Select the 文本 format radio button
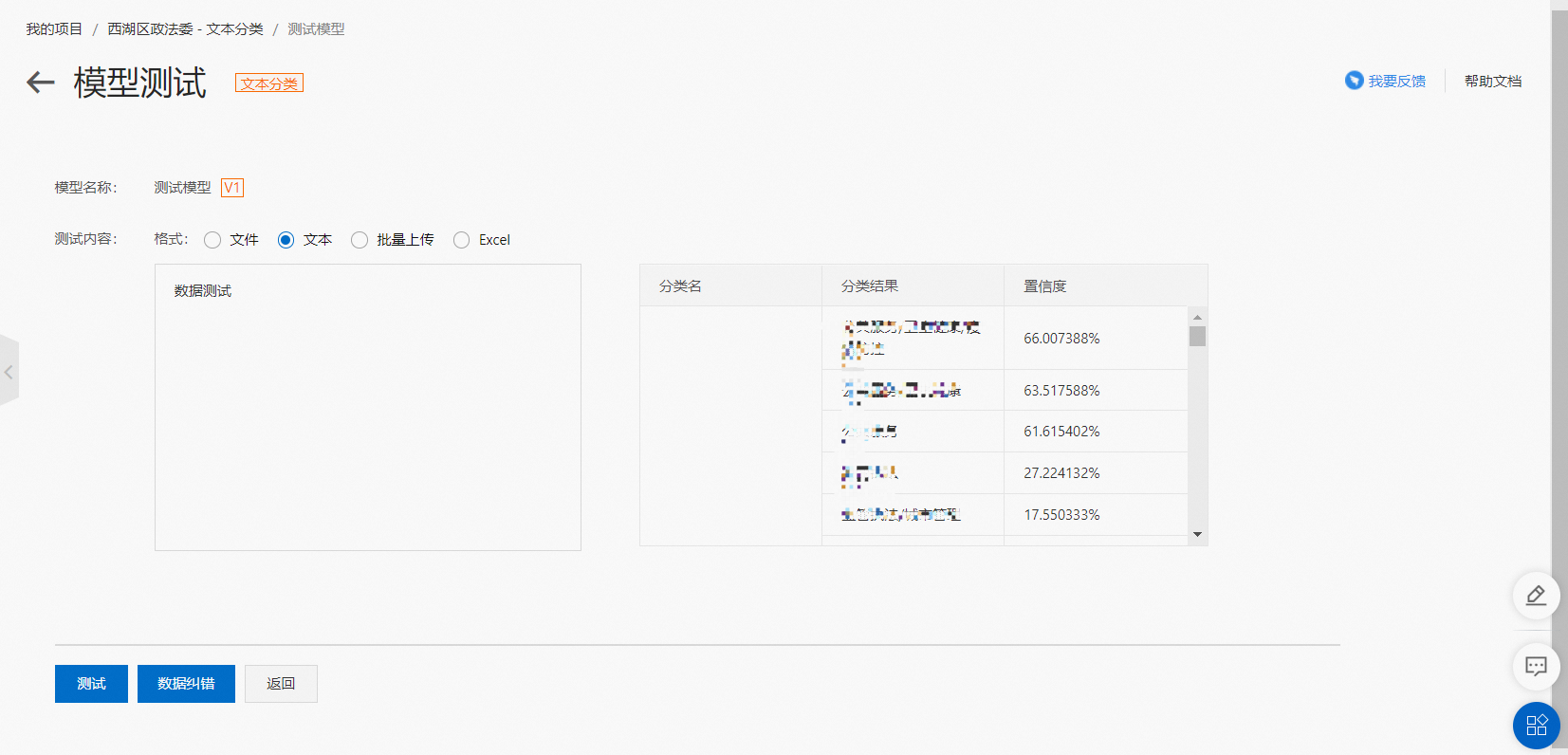The width and height of the screenshot is (1568, 755). pos(286,240)
